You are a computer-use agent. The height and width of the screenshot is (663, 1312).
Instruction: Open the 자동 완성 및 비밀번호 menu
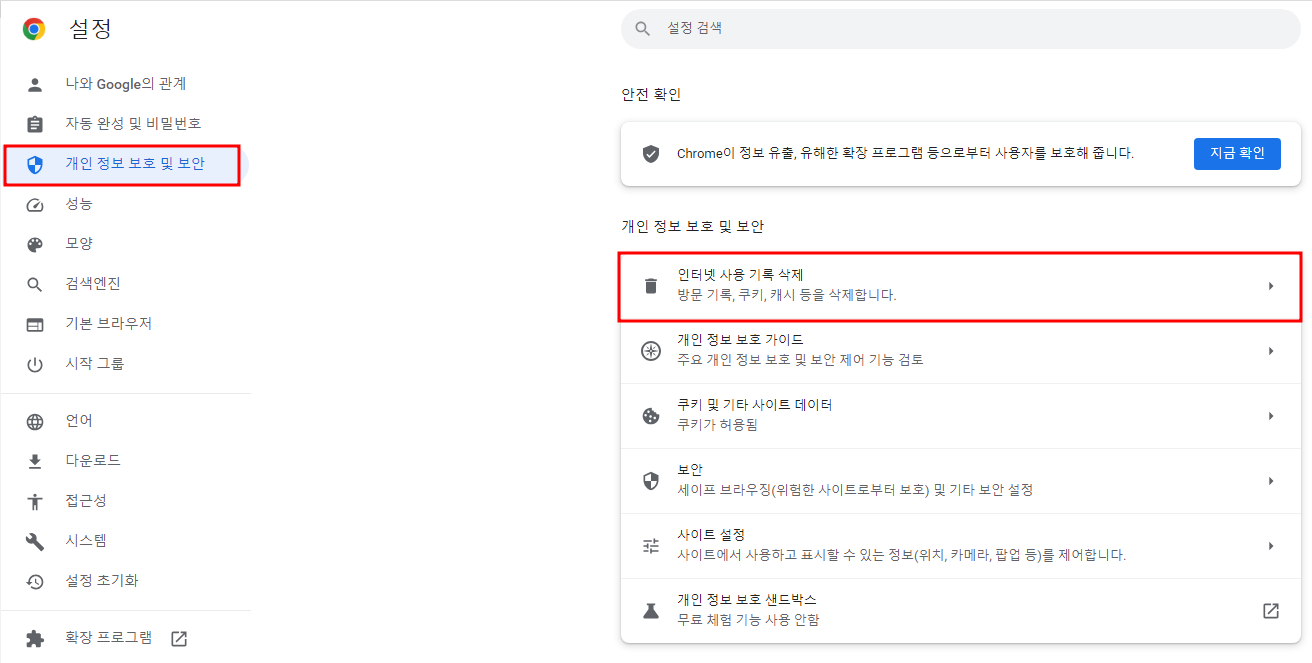(x=133, y=124)
